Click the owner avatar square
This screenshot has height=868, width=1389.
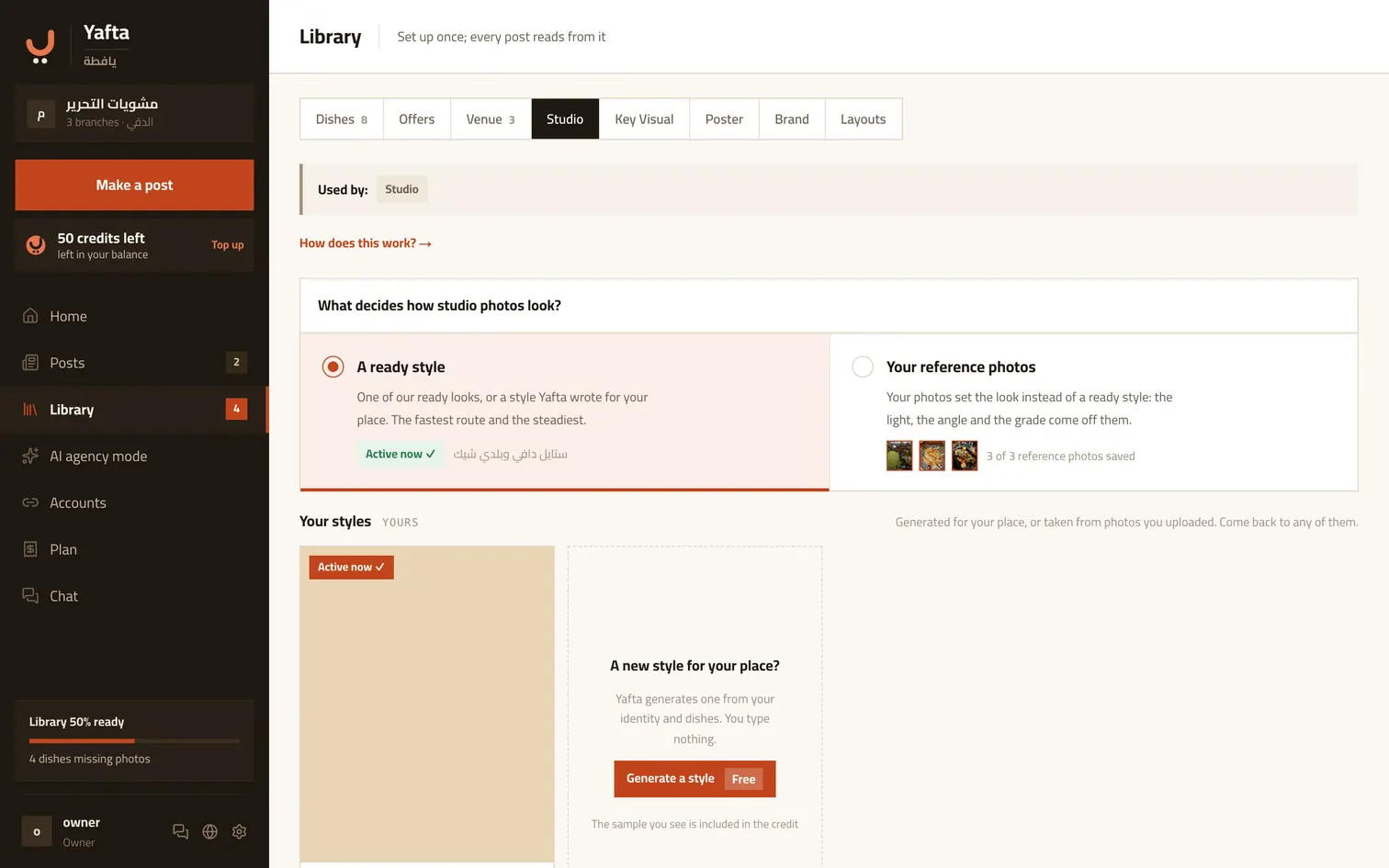pos(37,831)
